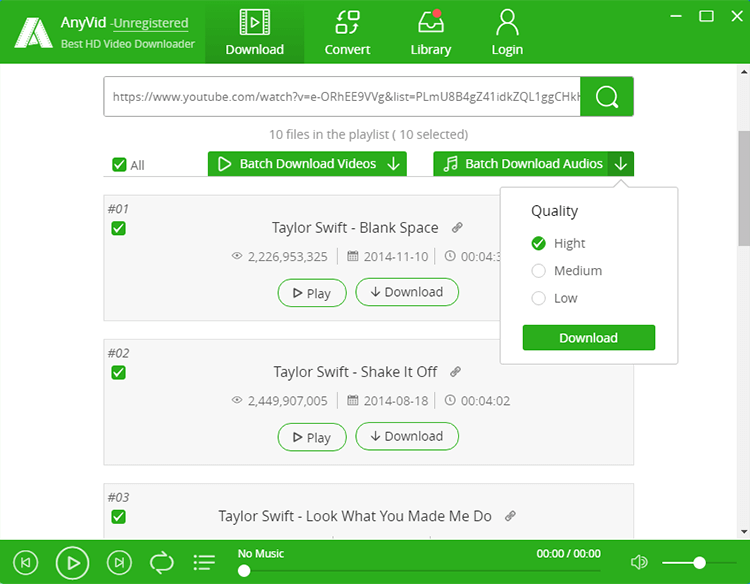Expand the Batch Download Videos arrow
750x584 pixels.
(394, 164)
